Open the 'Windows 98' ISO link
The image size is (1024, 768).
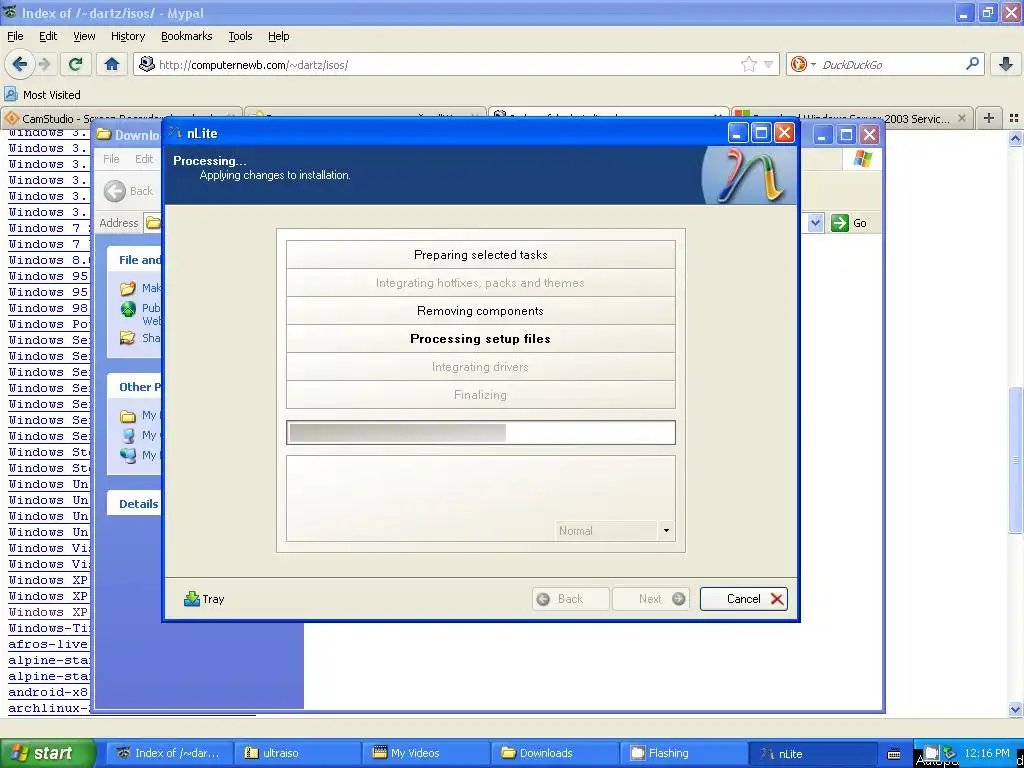click(48, 308)
